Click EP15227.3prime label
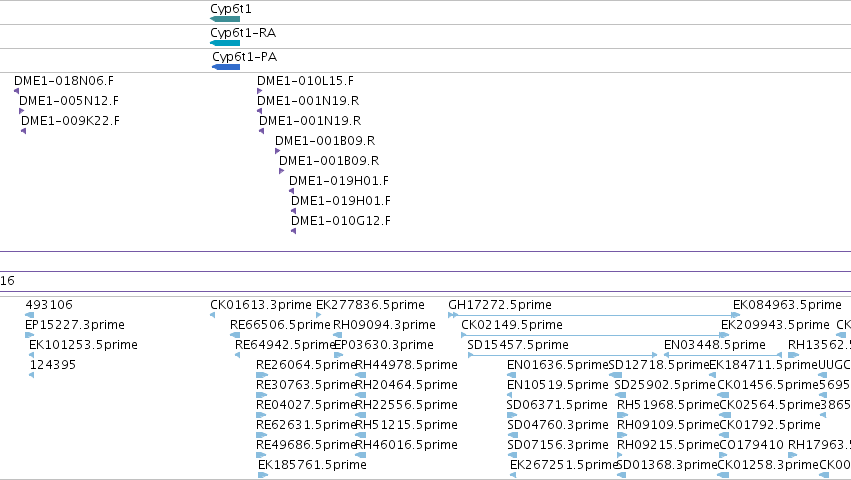The image size is (851, 480). pyautogui.click(x=75, y=325)
